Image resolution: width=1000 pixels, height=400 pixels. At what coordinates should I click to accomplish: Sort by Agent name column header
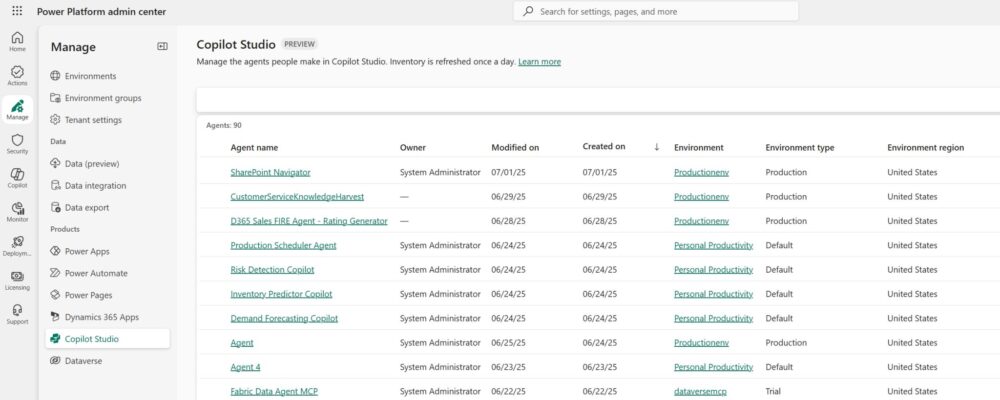[254, 147]
